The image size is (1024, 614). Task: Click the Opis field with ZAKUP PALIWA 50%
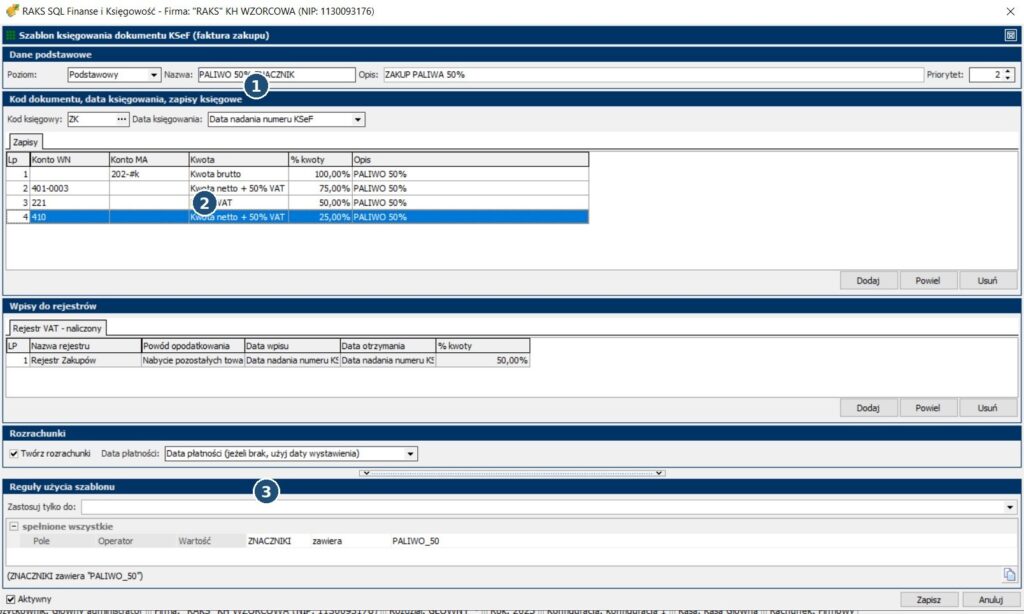[x=650, y=75]
